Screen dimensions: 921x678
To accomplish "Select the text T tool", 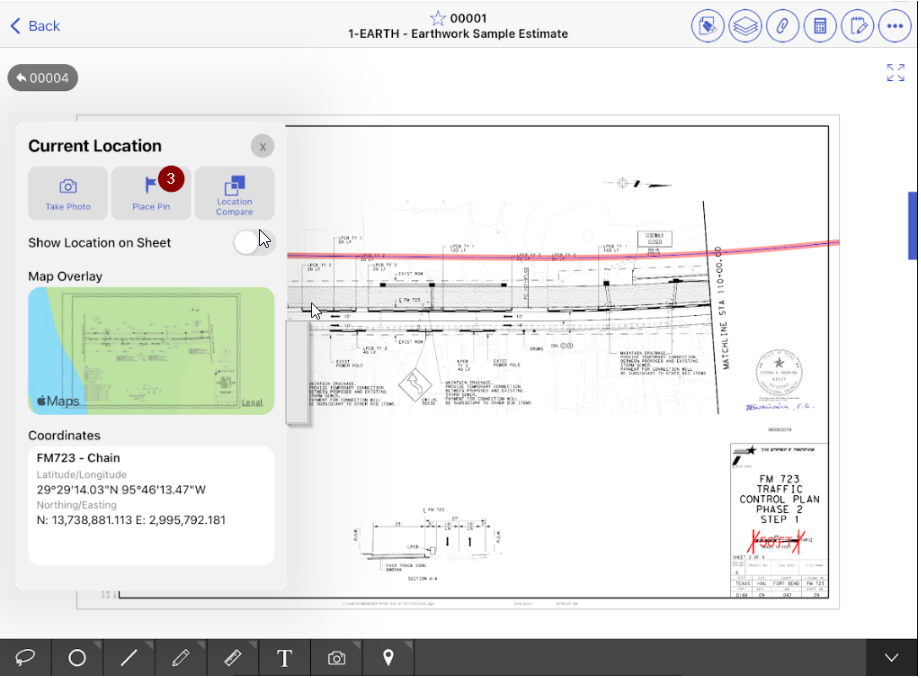I will pyautogui.click(x=284, y=658).
